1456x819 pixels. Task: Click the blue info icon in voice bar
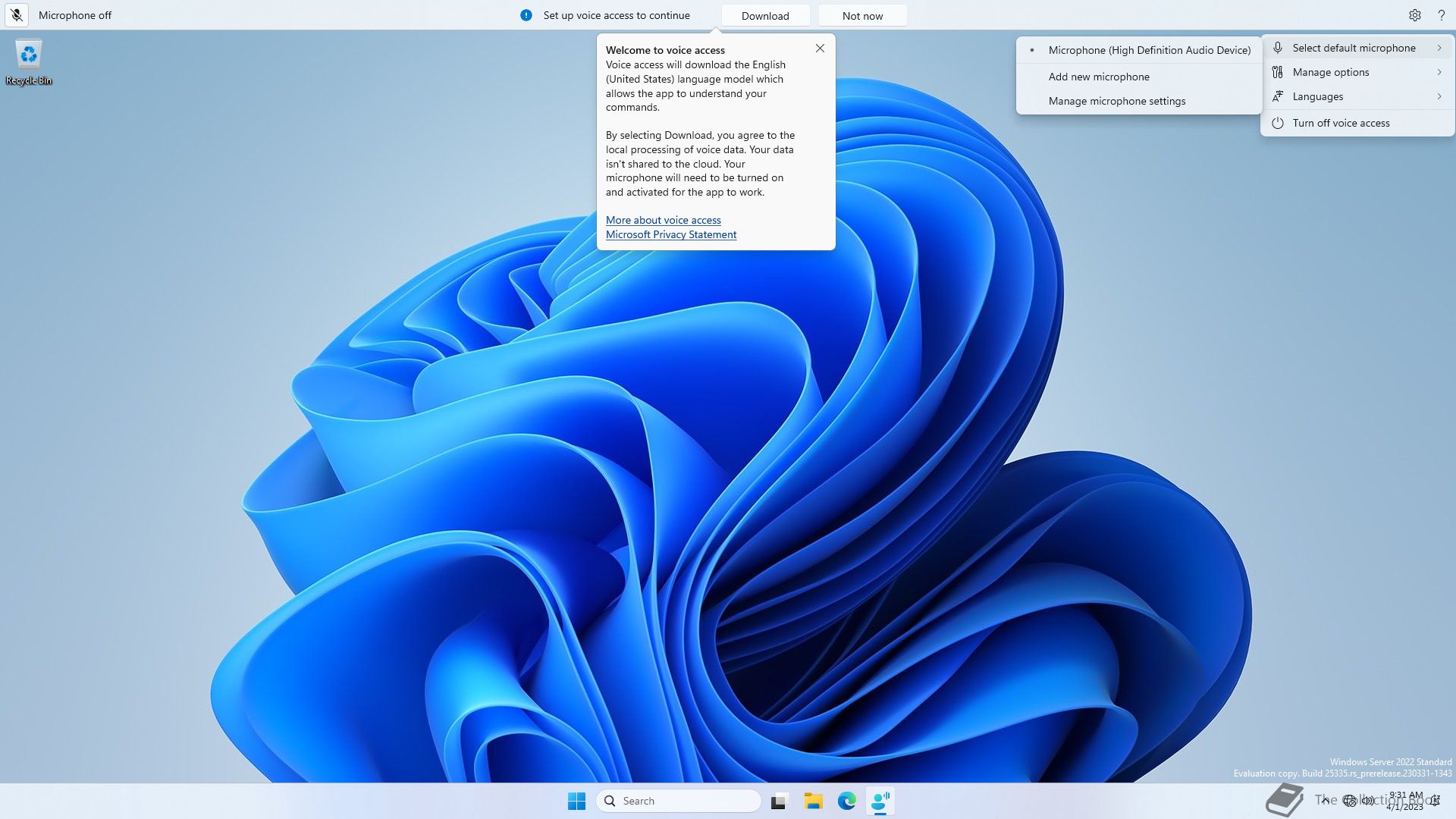(x=526, y=15)
